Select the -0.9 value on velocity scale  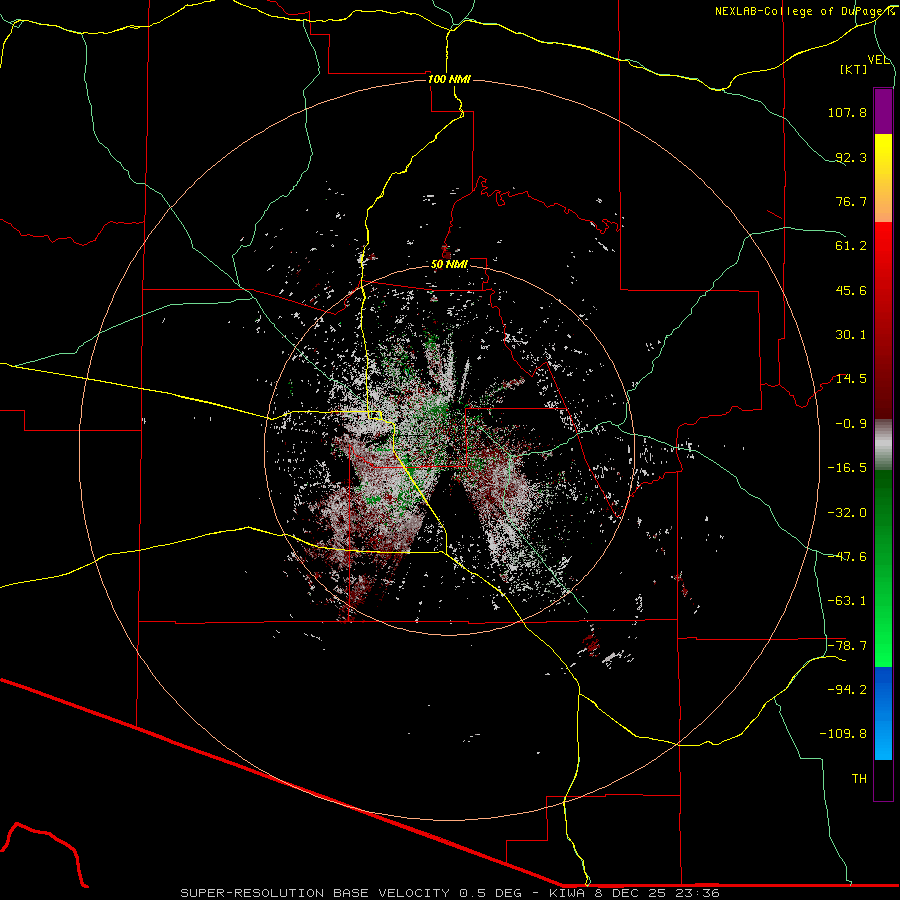pyautogui.click(x=851, y=424)
